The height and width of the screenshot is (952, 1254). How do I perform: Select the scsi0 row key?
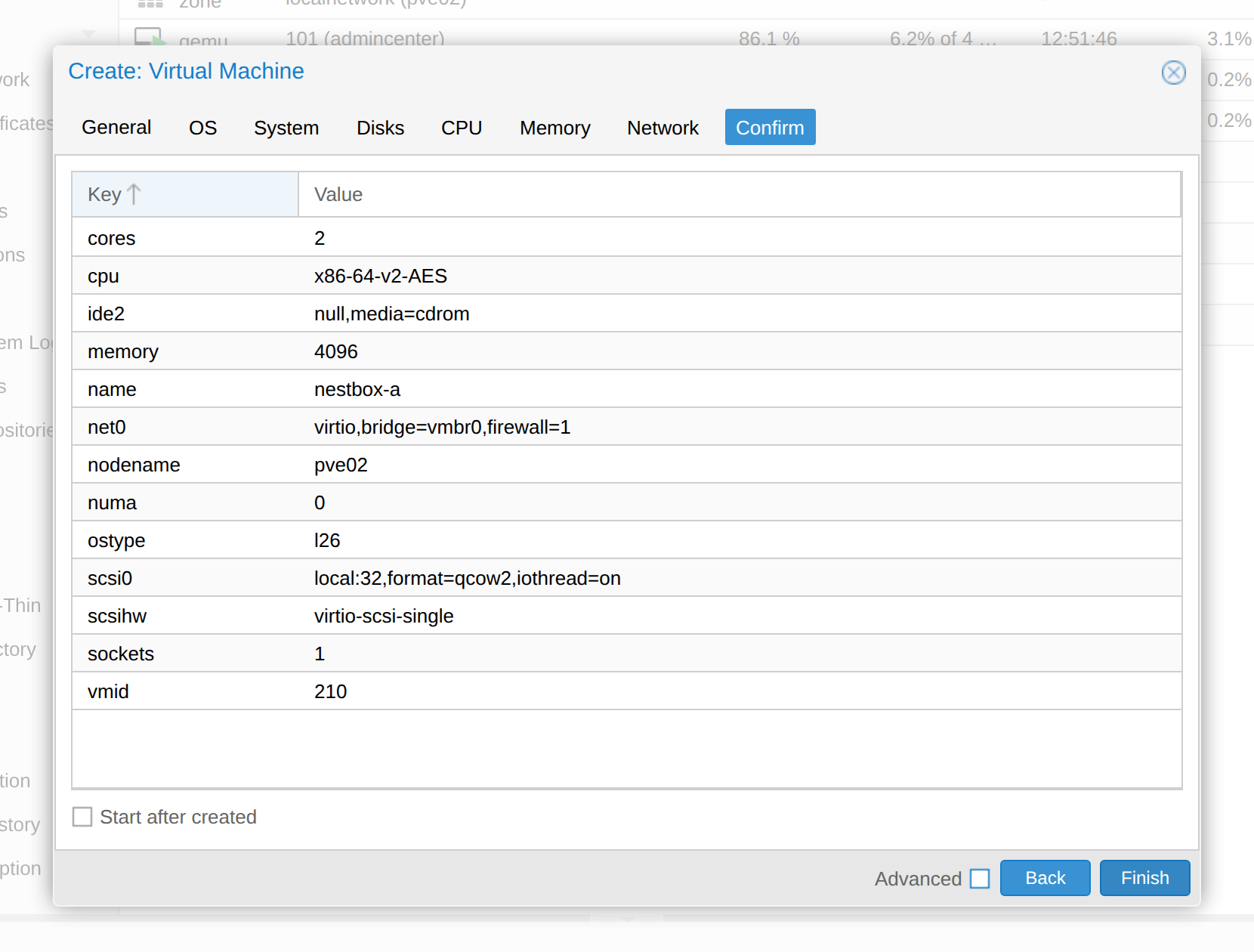point(110,578)
